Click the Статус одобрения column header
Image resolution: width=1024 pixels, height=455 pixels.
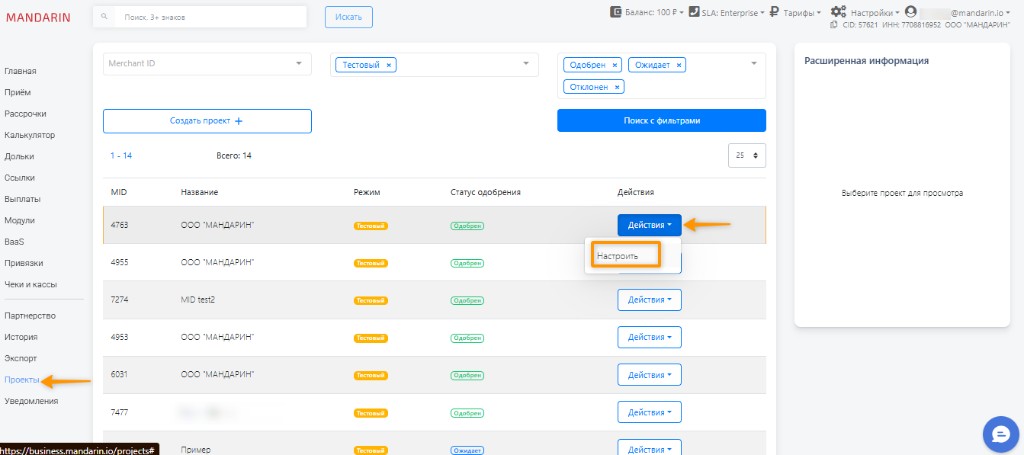485,193
